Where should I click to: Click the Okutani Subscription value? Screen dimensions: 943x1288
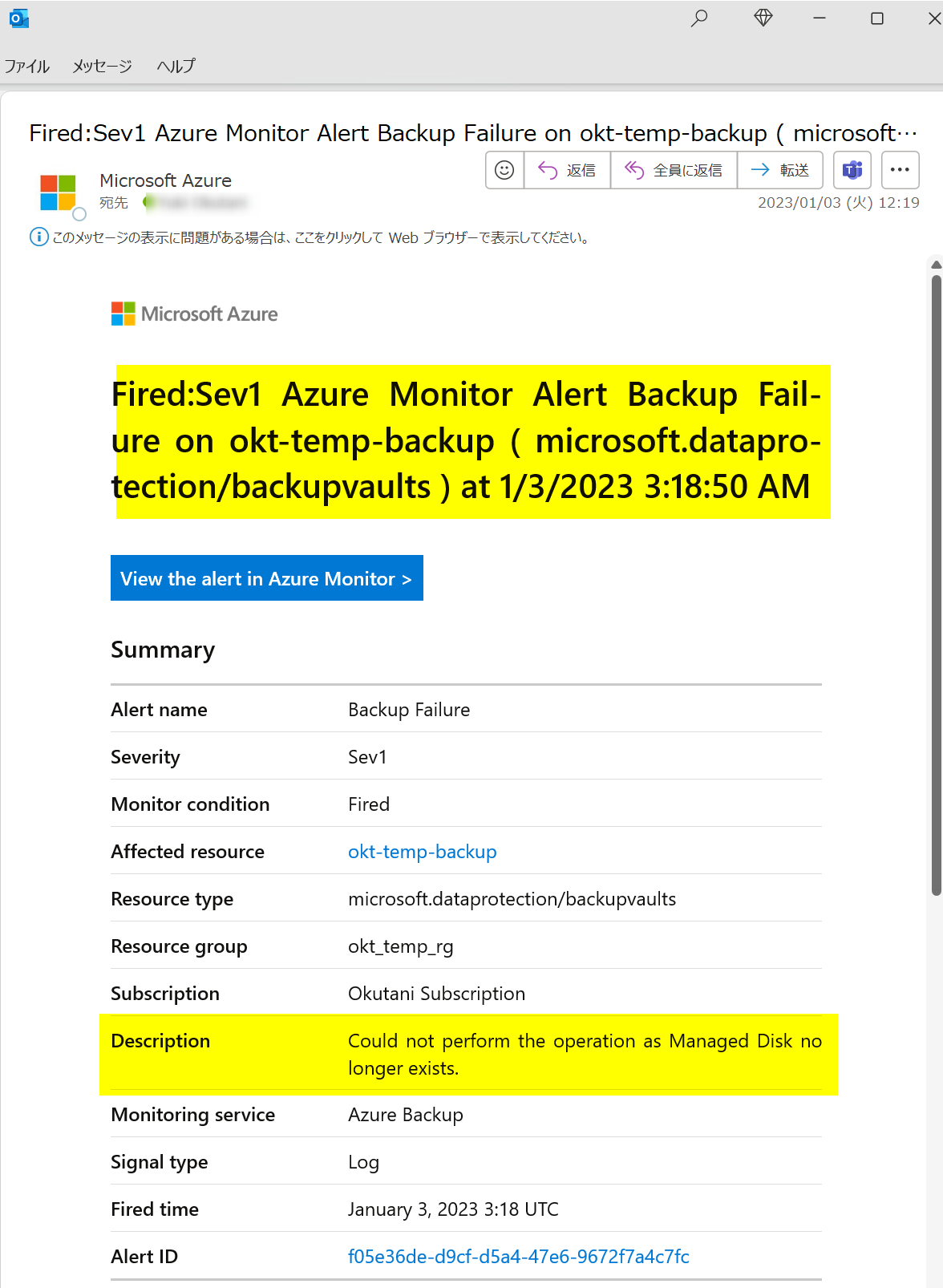click(x=437, y=994)
